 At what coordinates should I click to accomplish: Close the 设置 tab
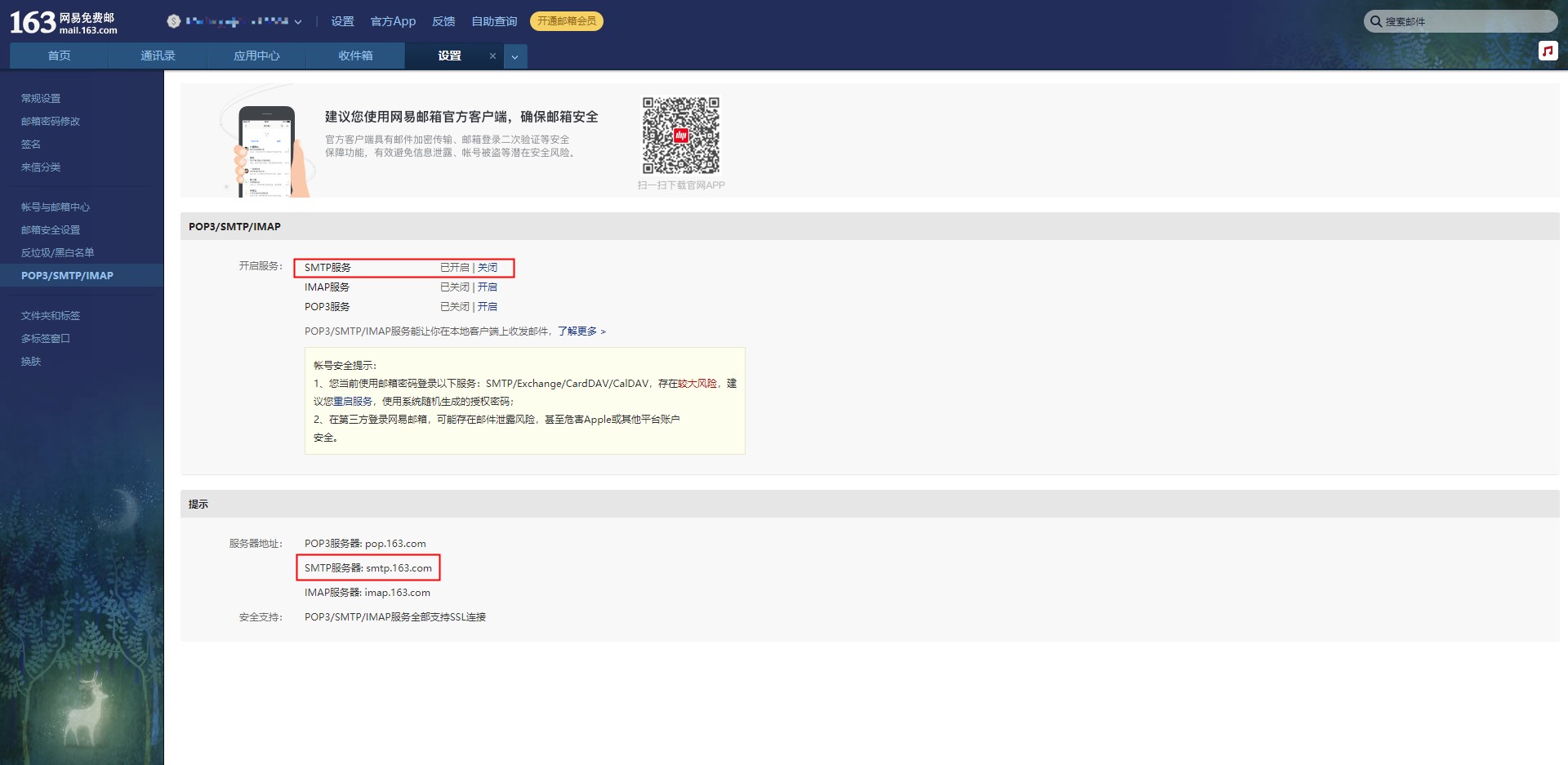coord(492,56)
